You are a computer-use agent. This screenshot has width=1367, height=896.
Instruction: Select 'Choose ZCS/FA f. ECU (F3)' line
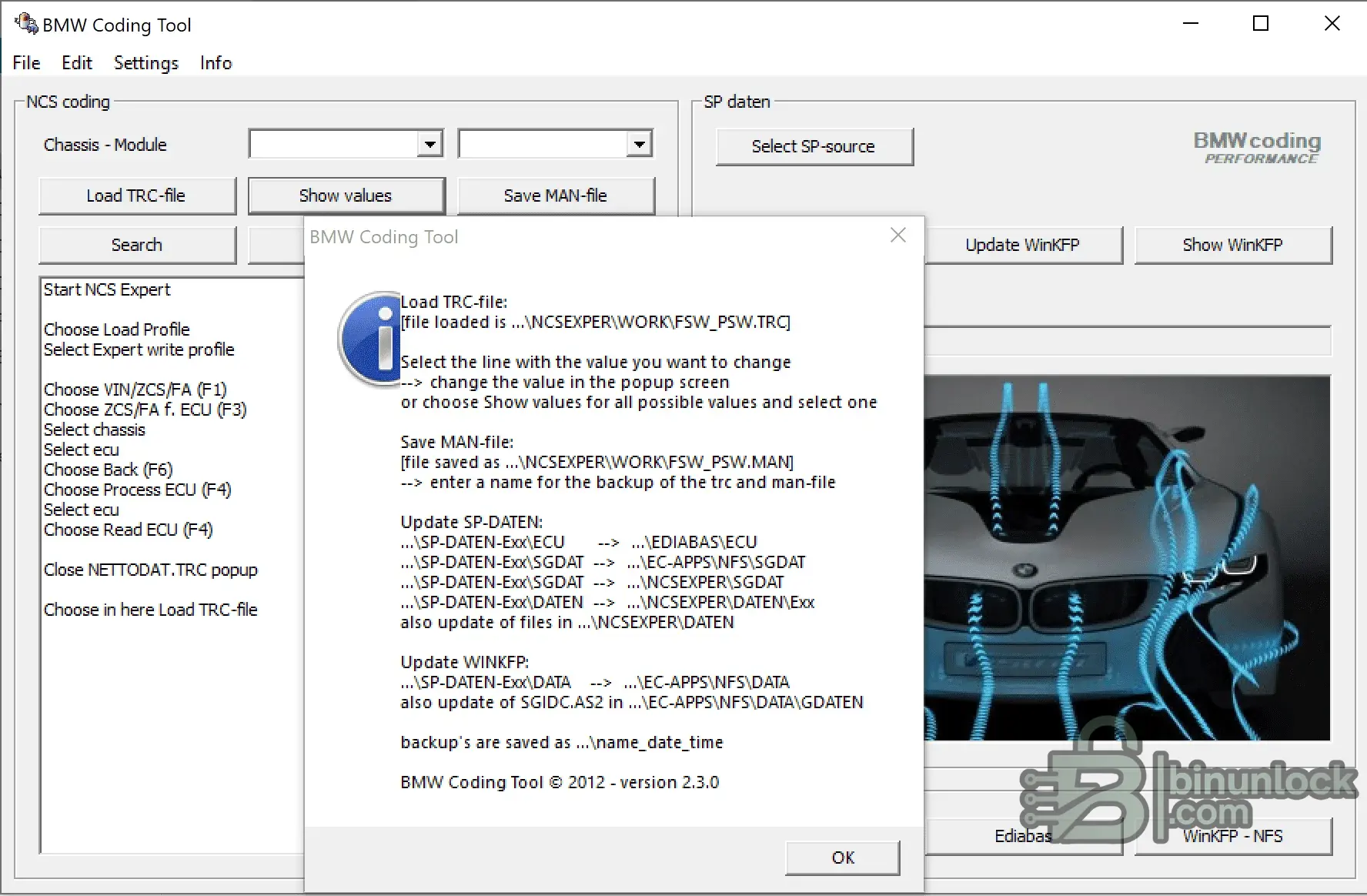145,410
